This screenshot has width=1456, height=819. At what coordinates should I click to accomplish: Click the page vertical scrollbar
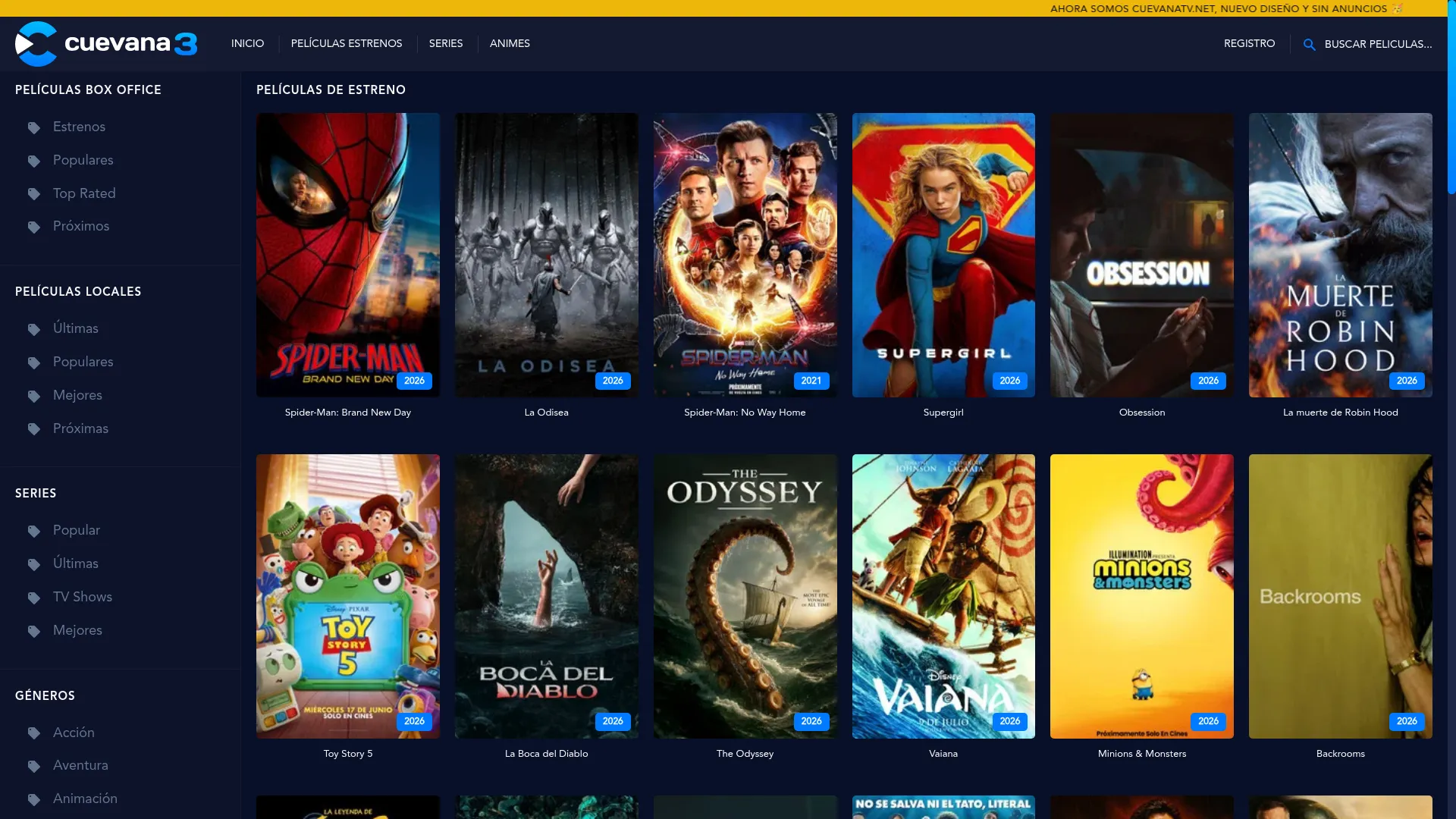[x=1451, y=97]
